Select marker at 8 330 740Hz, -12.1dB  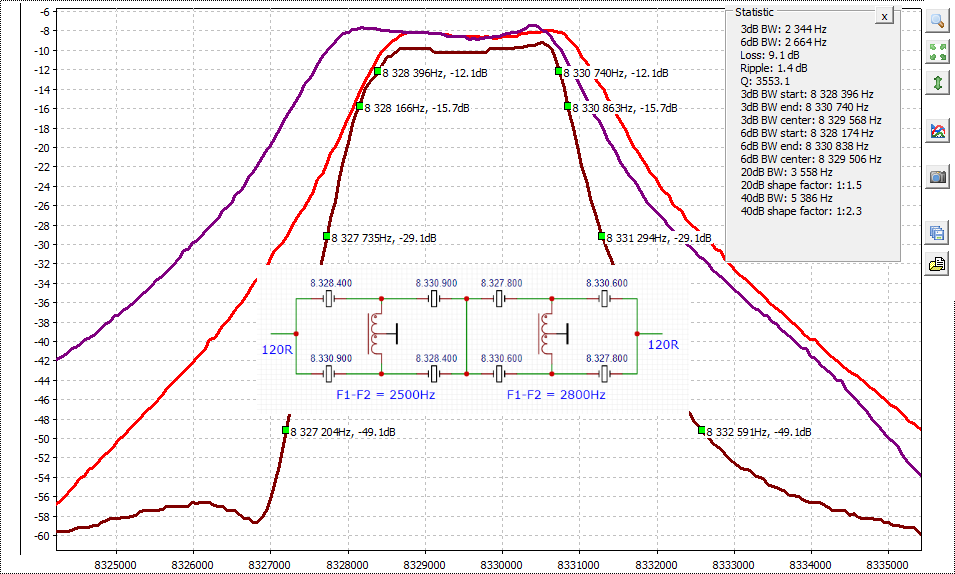559,72
